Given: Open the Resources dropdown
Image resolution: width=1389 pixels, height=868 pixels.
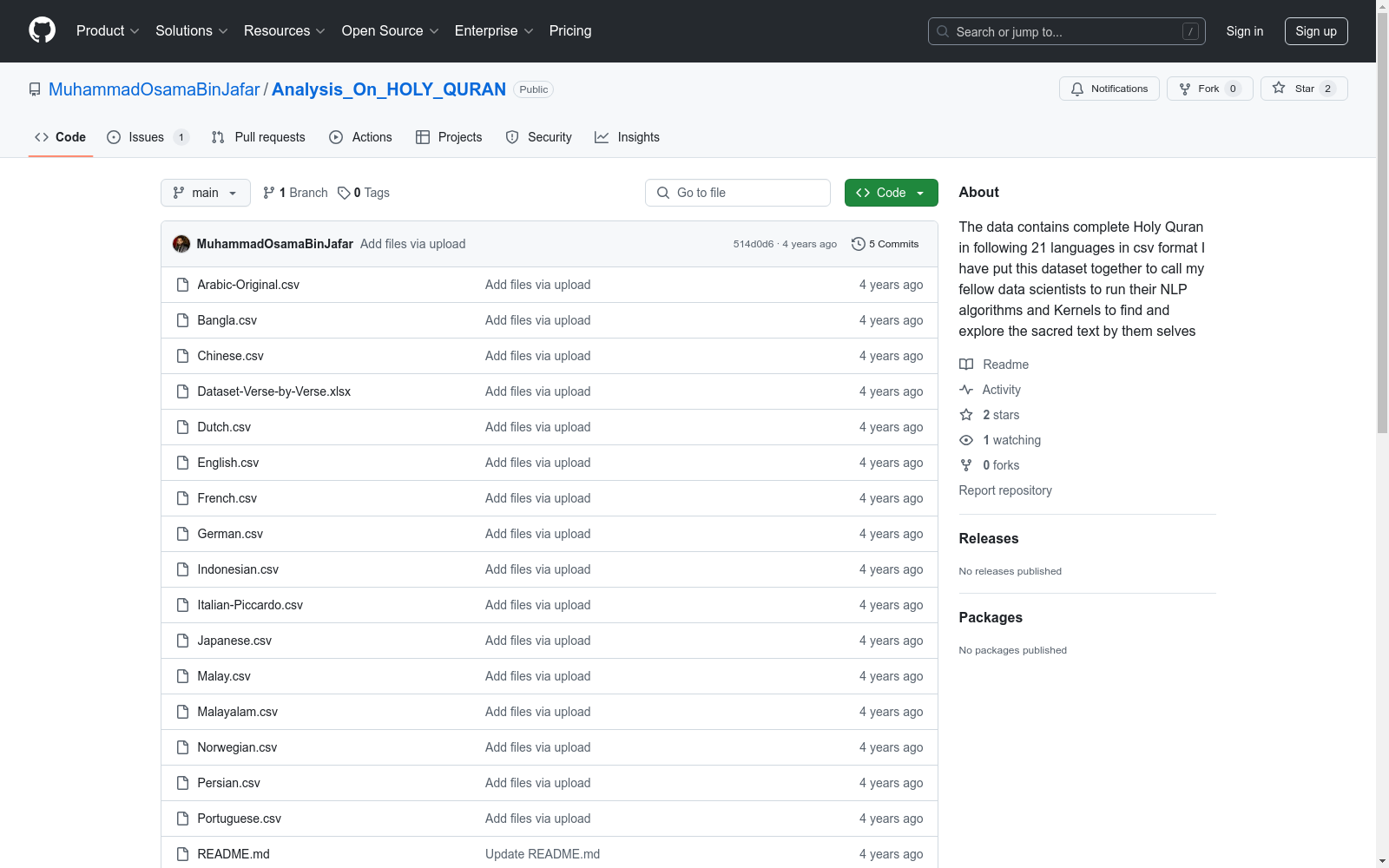Looking at the screenshot, I should tap(285, 30).
